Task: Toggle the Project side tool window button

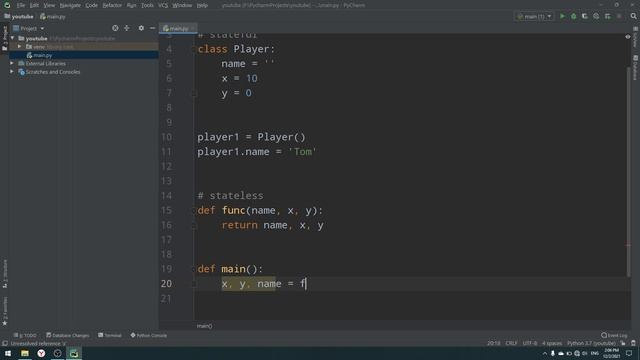Action: [5, 38]
